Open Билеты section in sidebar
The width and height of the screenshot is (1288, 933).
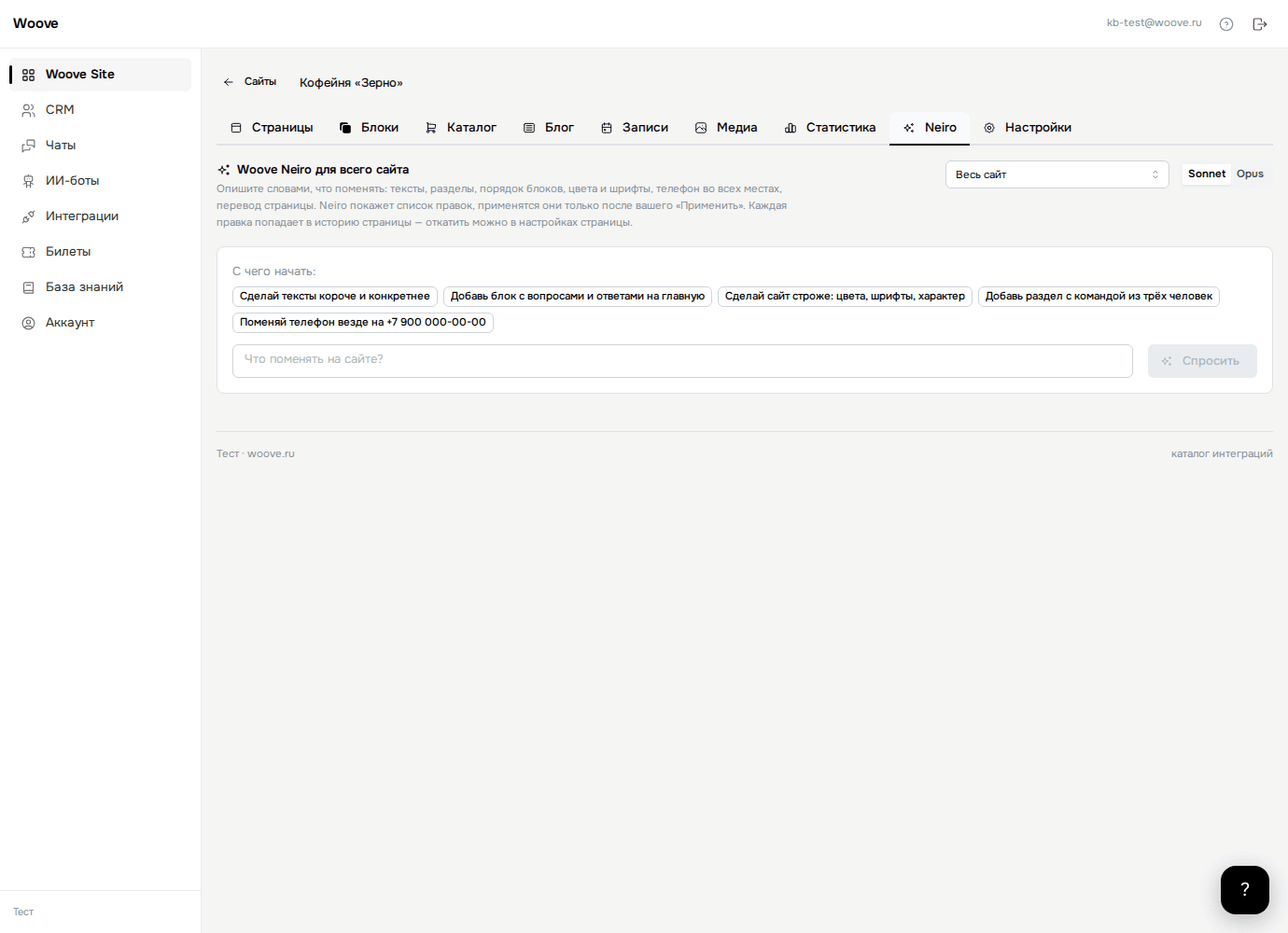101,252
